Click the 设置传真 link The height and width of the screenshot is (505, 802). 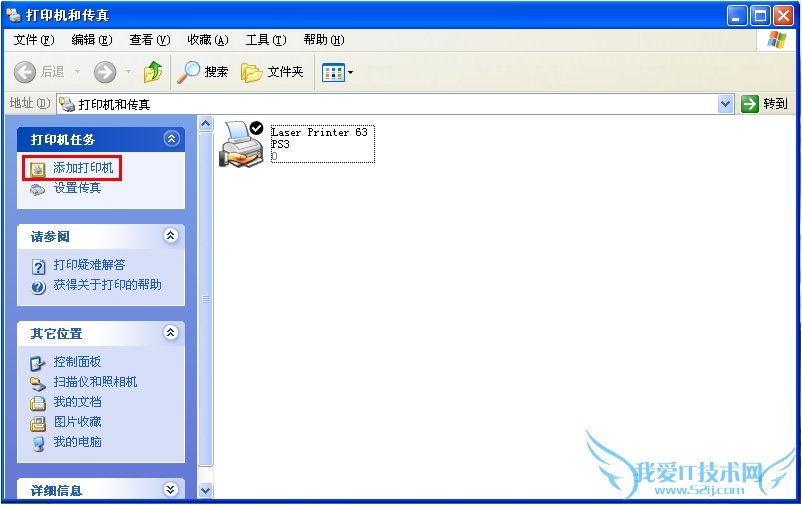coord(77,188)
